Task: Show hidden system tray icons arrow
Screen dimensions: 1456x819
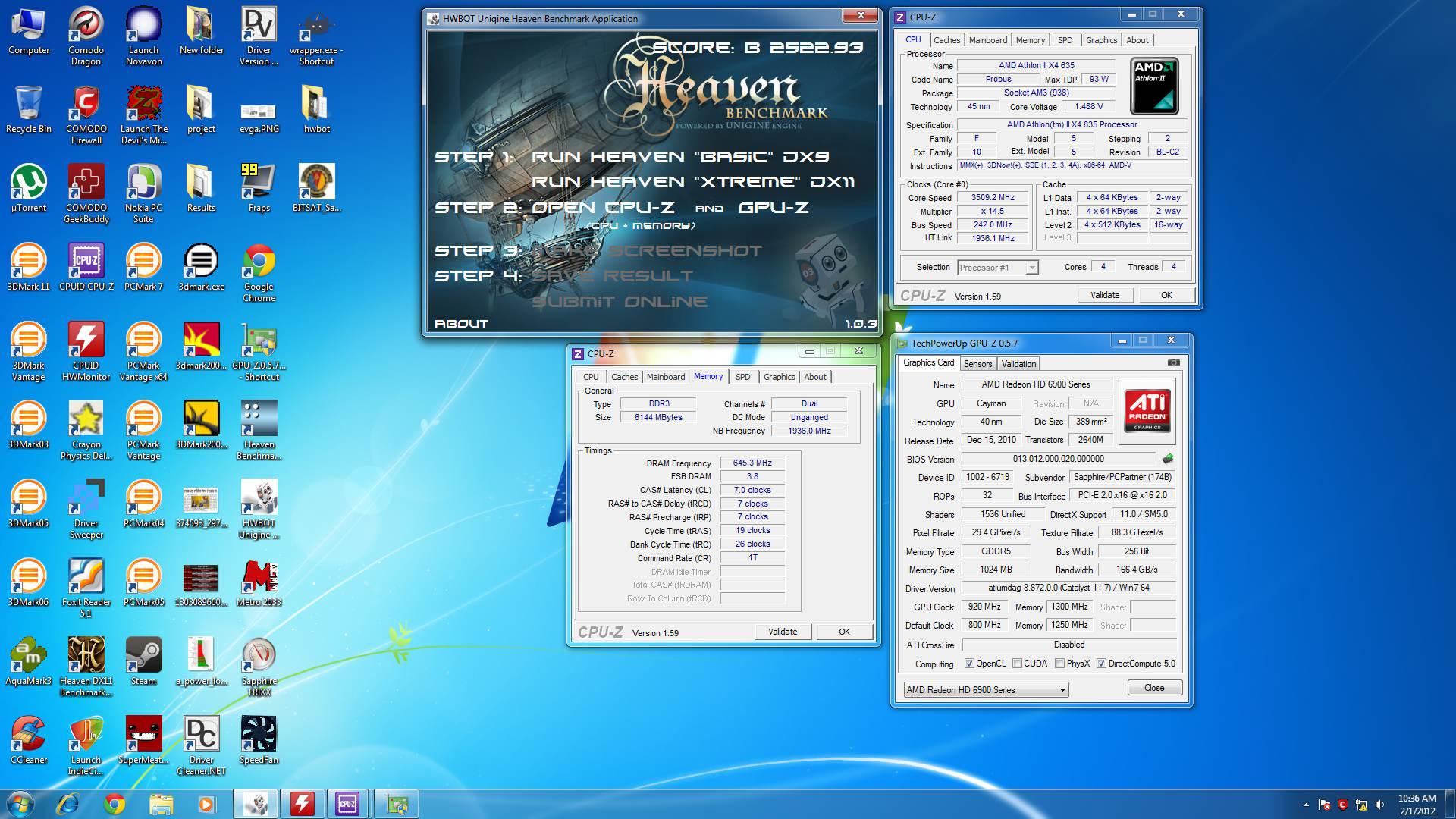Action: (1306, 805)
